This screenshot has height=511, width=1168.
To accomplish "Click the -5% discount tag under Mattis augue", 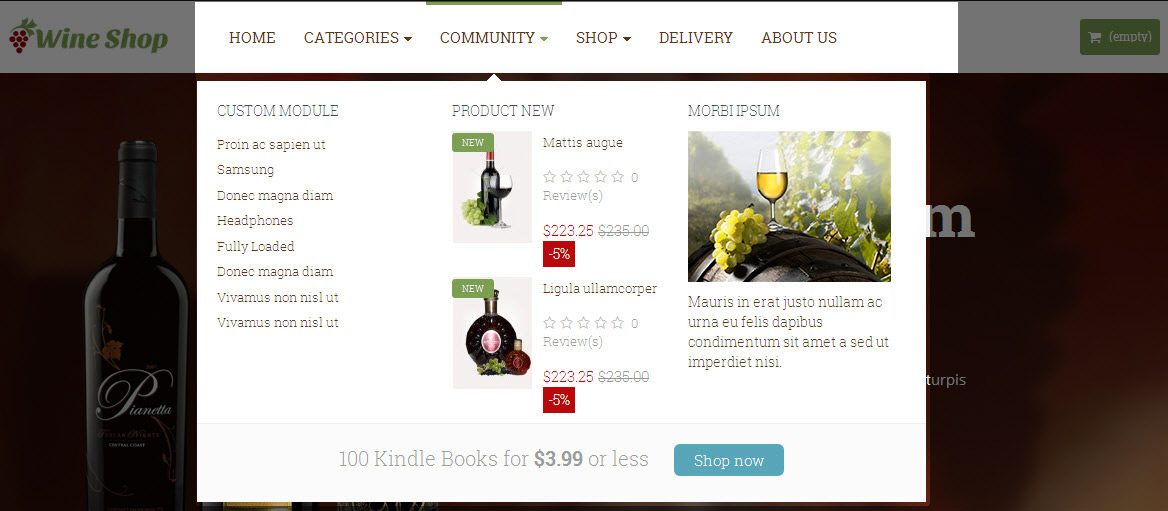I will tap(559, 253).
